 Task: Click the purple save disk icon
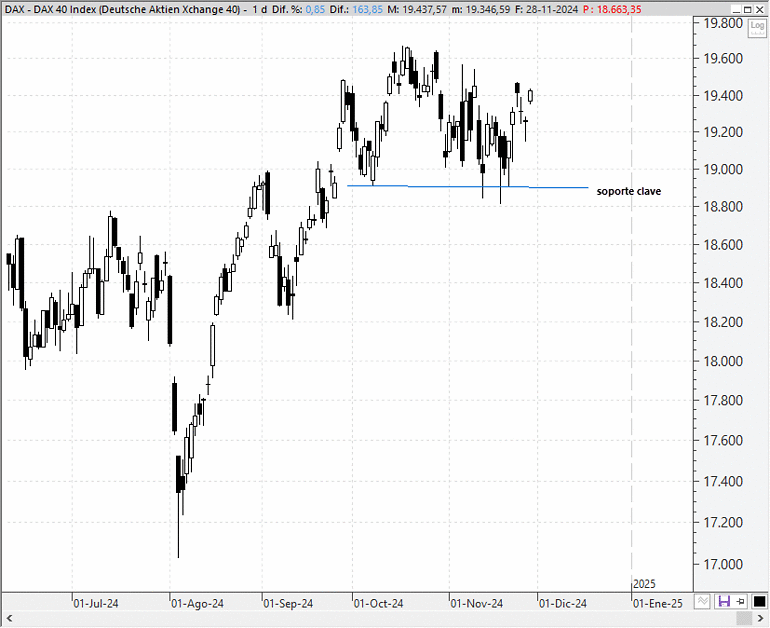[x=724, y=601]
